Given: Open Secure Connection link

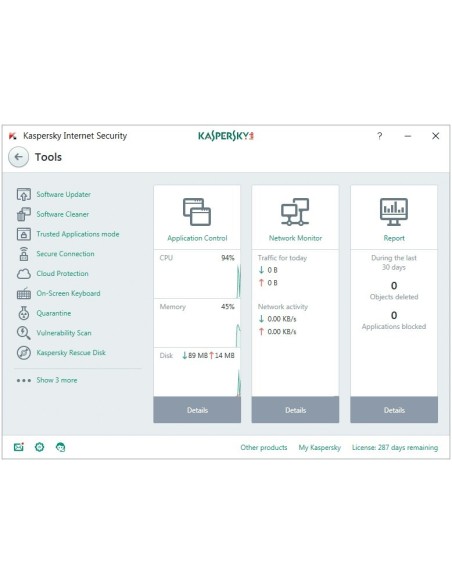Looking at the screenshot, I should [66, 254].
